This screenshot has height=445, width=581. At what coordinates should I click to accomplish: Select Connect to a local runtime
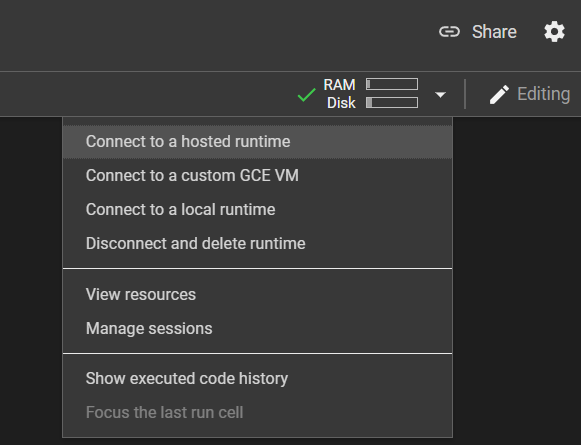pyautogui.click(x=258, y=210)
